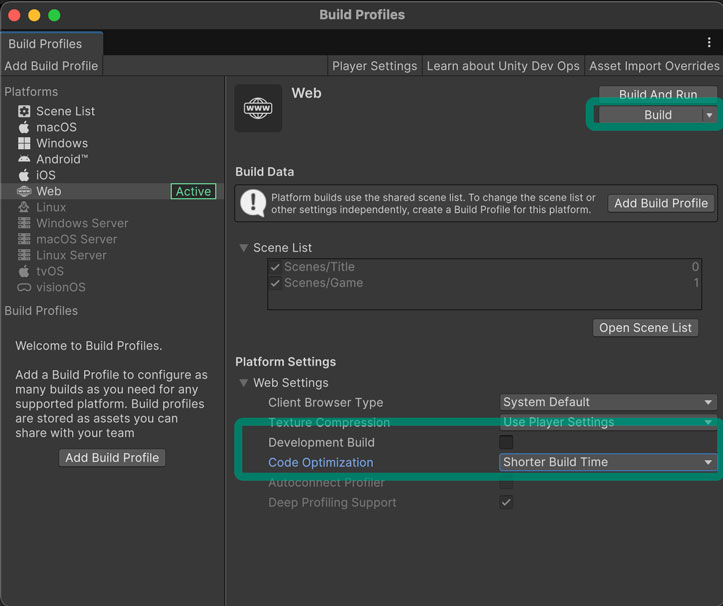Click the Scenes/Game scene entry
Viewport: 723px width, 606px height.
[484, 283]
